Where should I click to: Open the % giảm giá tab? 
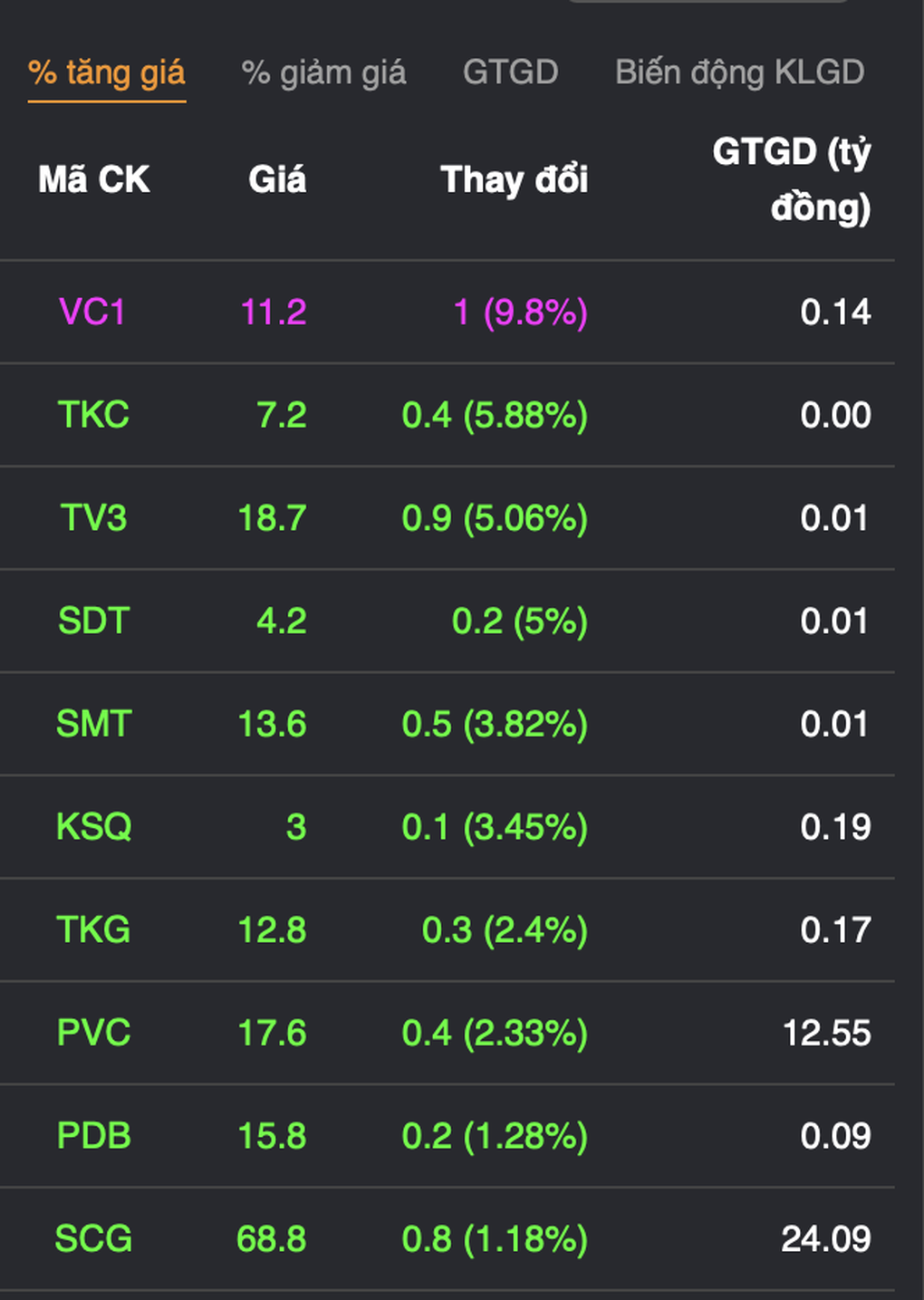[x=323, y=72]
